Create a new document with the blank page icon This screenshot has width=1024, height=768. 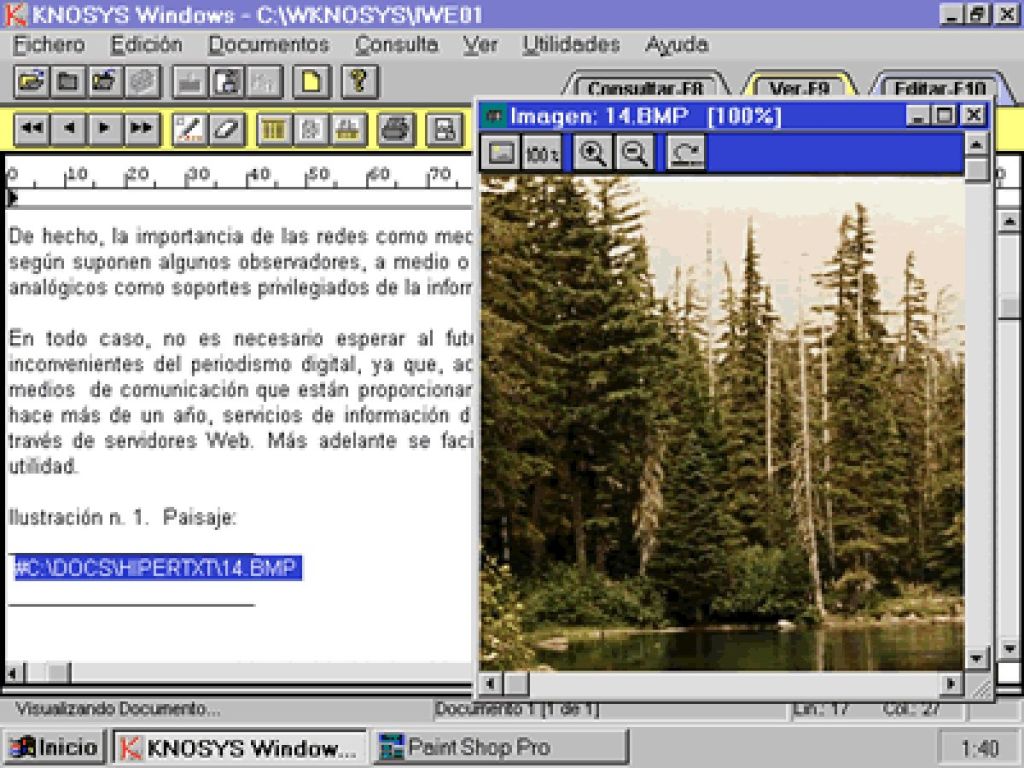(x=310, y=83)
